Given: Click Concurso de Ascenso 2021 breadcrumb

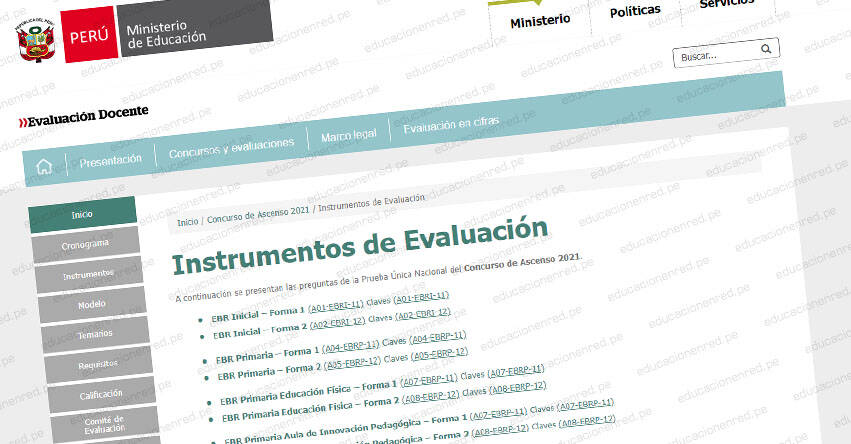Looking at the screenshot, I should point(258,214).
